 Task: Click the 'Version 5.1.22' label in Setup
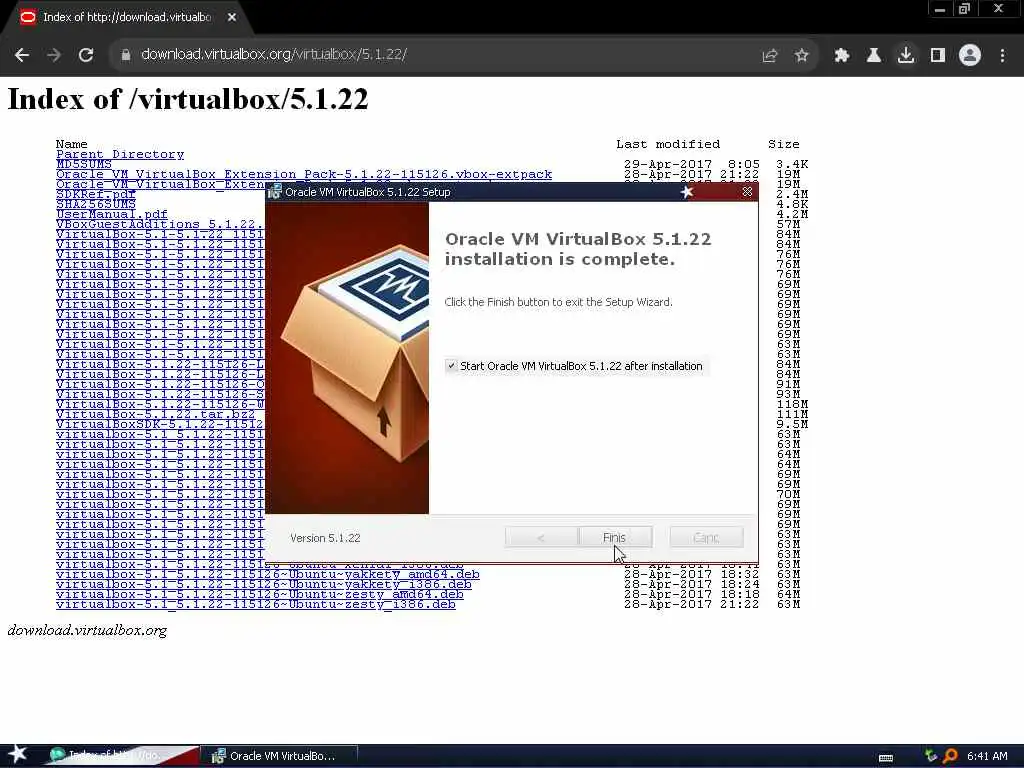325,537
